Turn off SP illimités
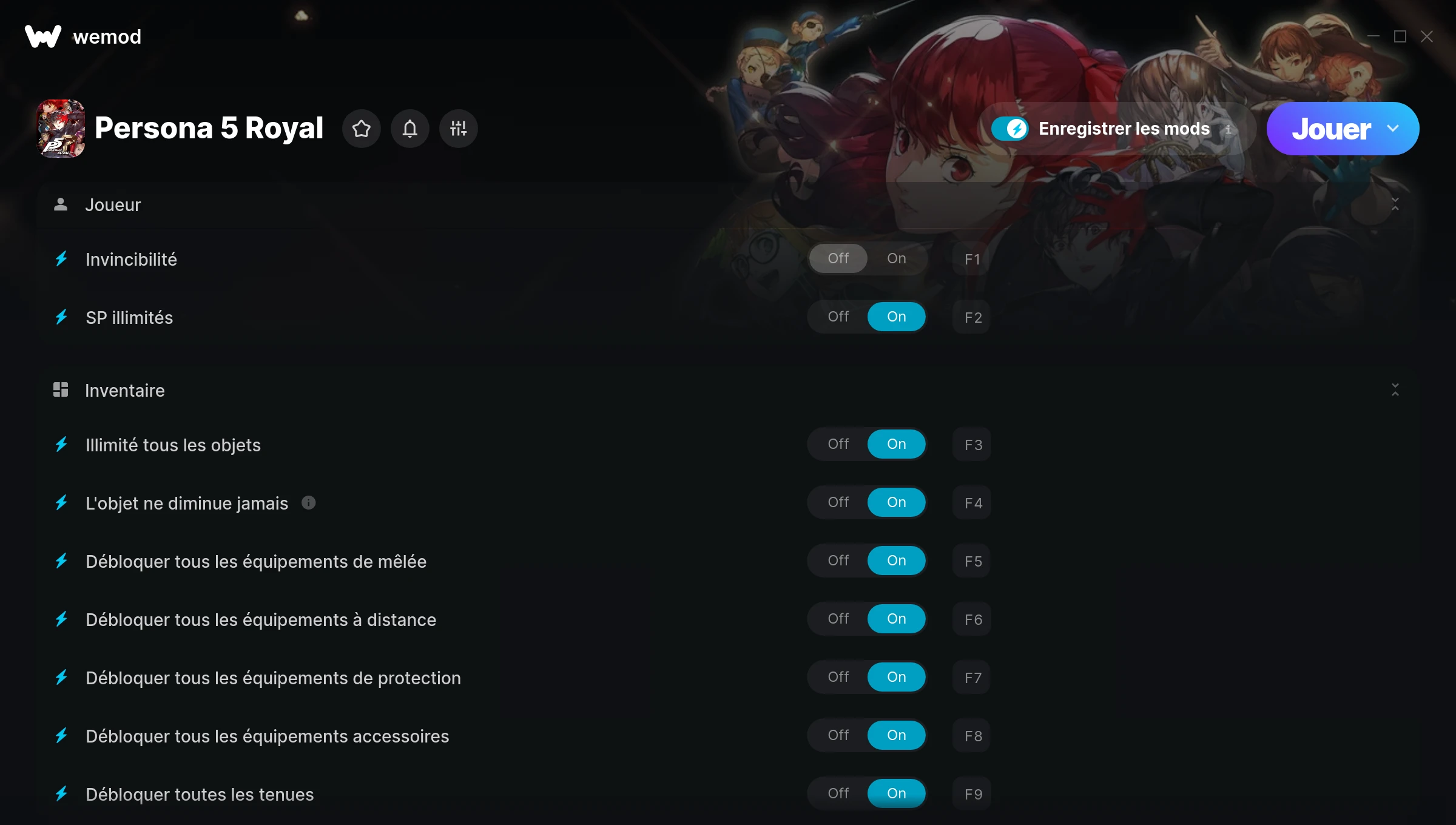1456x825 pixels. point(838,317)
